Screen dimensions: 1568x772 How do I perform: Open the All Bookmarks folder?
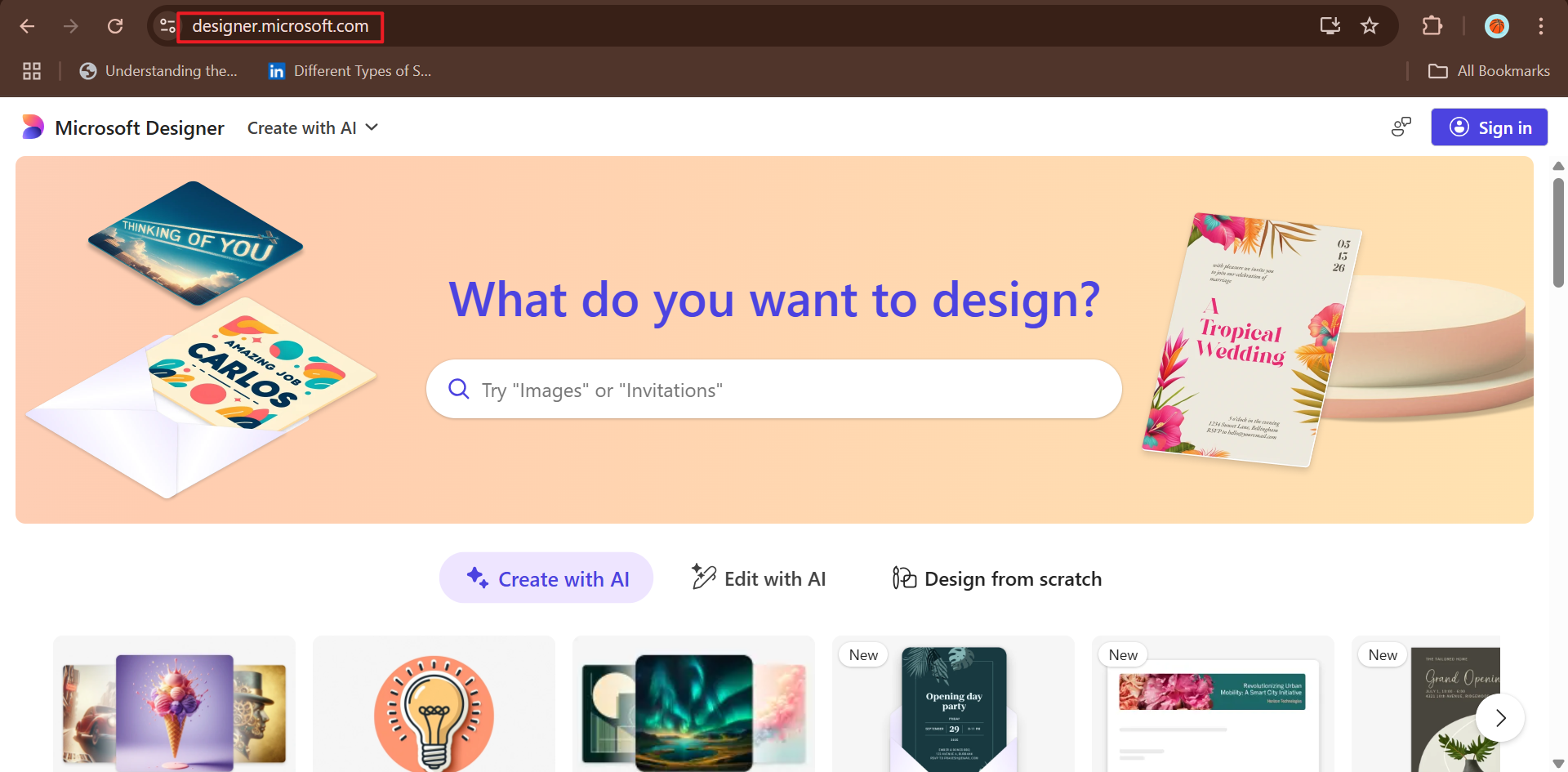1489,71
